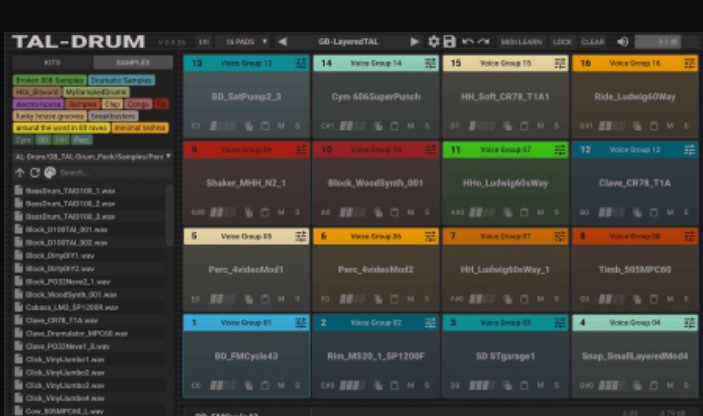Click into the sample Search field
Viewport: 703px width, 416px height.
tap(114, 173)
